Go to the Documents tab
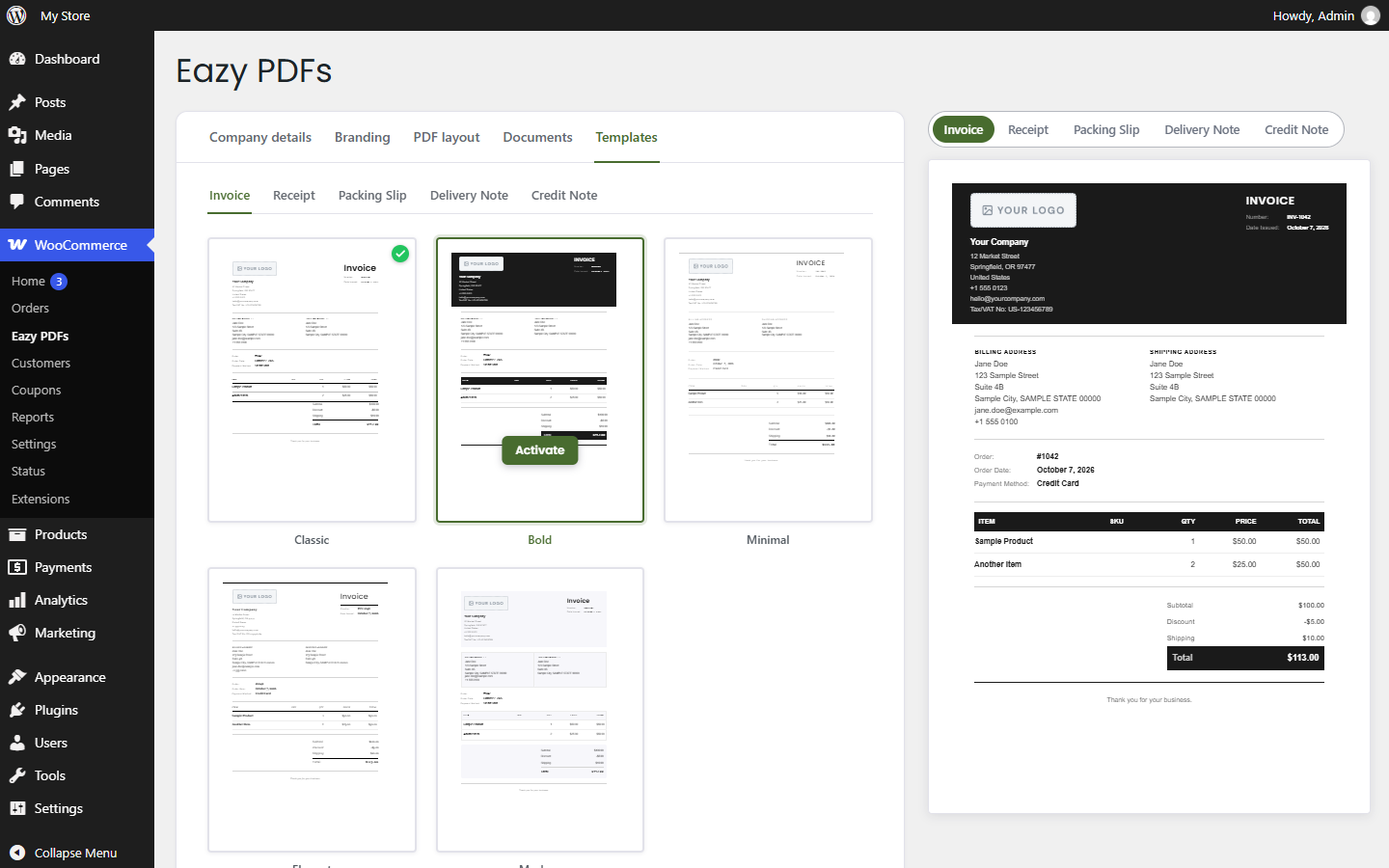Viewport: 1389px width, 868px height. click(537, 137)
